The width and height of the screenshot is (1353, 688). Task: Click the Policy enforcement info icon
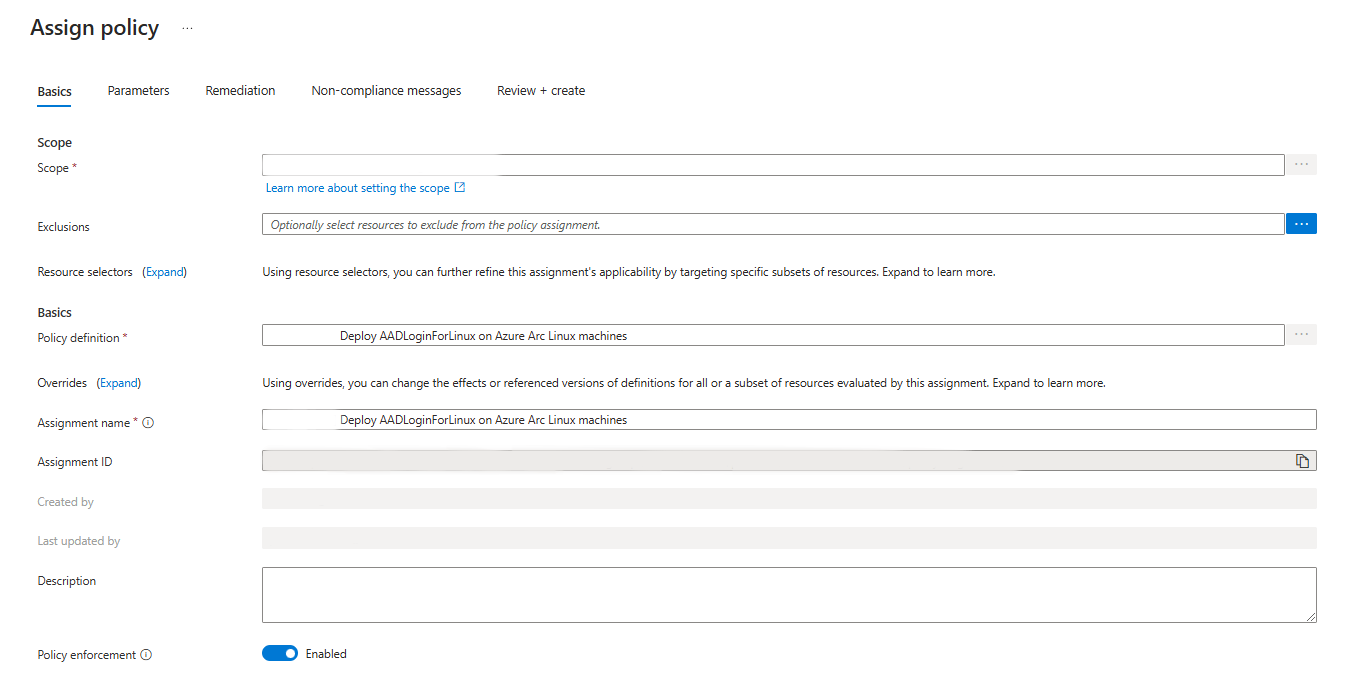[146, 655]
